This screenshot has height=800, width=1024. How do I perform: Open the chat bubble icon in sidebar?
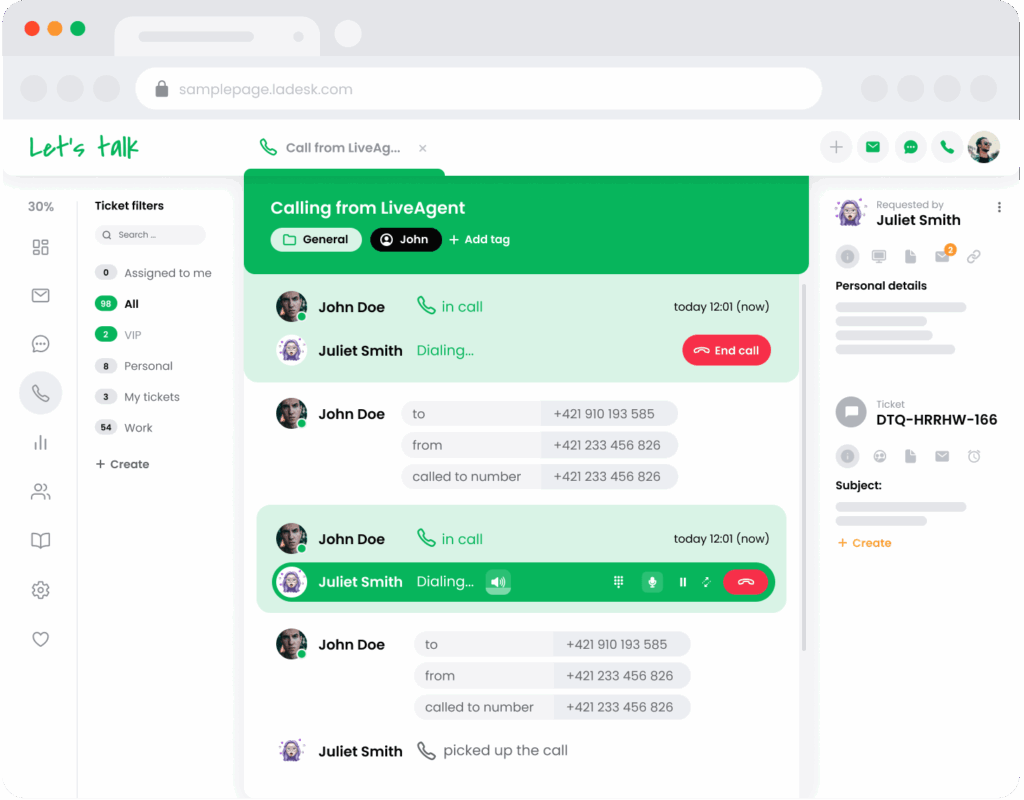(40, 344)
